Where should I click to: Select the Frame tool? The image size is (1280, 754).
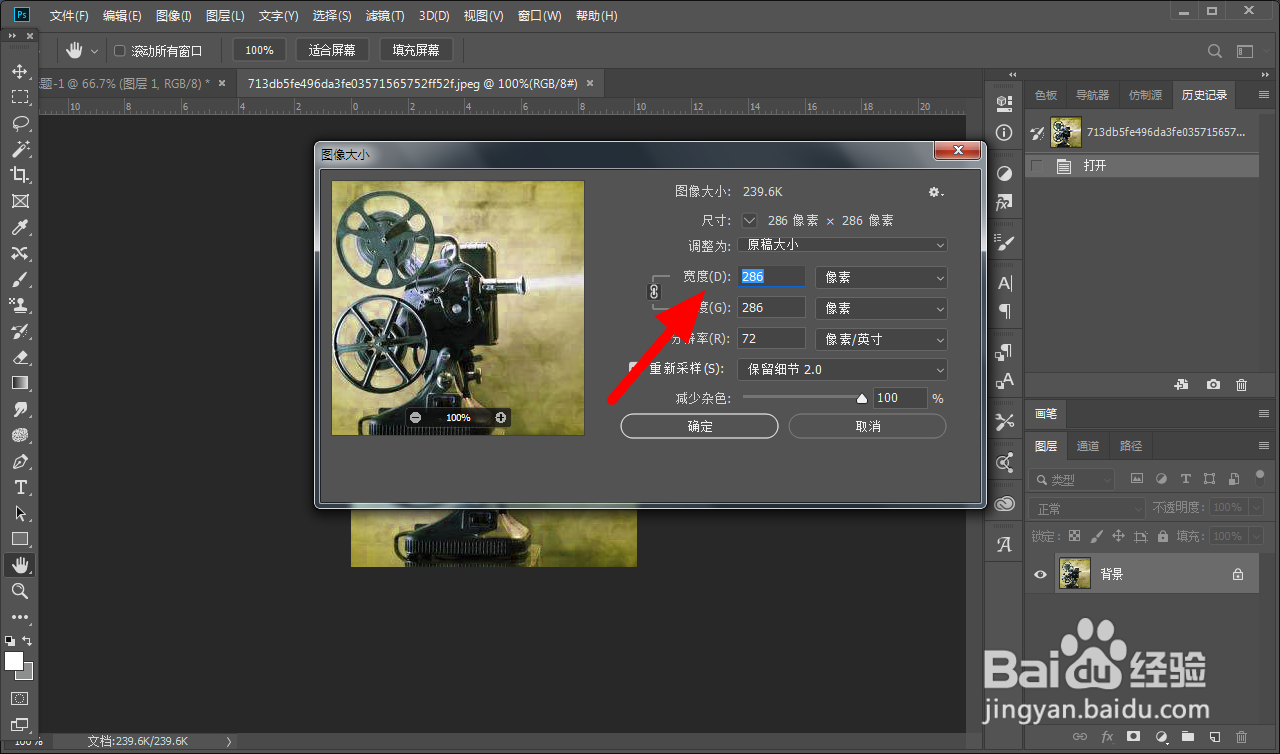[19, 201]
